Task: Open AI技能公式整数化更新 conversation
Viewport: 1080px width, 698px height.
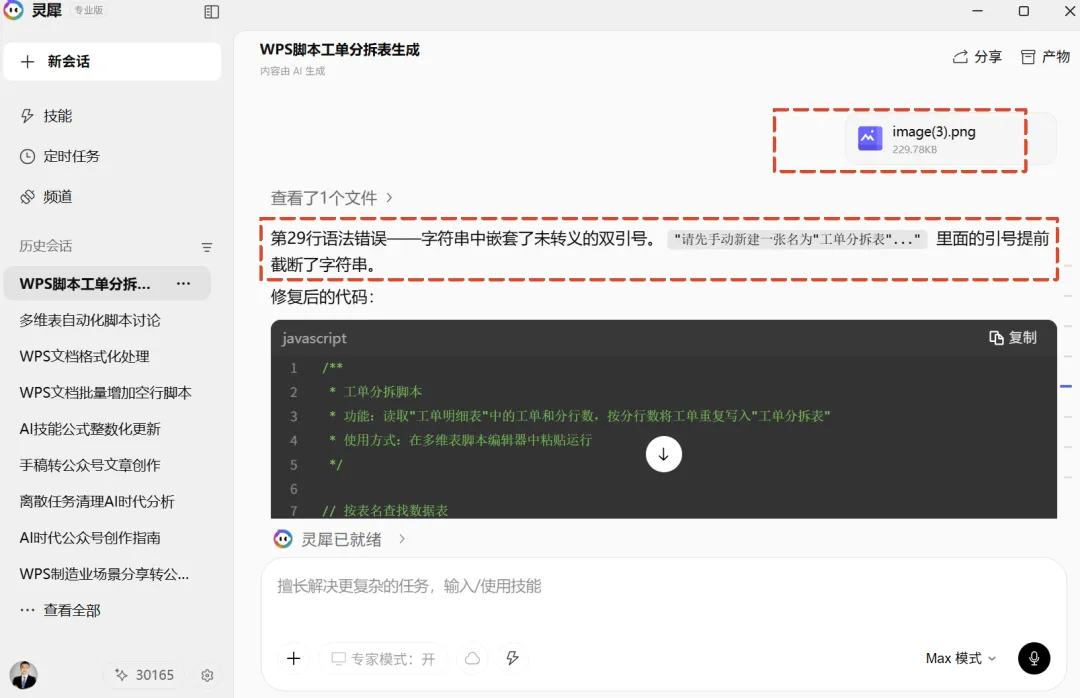Action: (90, 429)
